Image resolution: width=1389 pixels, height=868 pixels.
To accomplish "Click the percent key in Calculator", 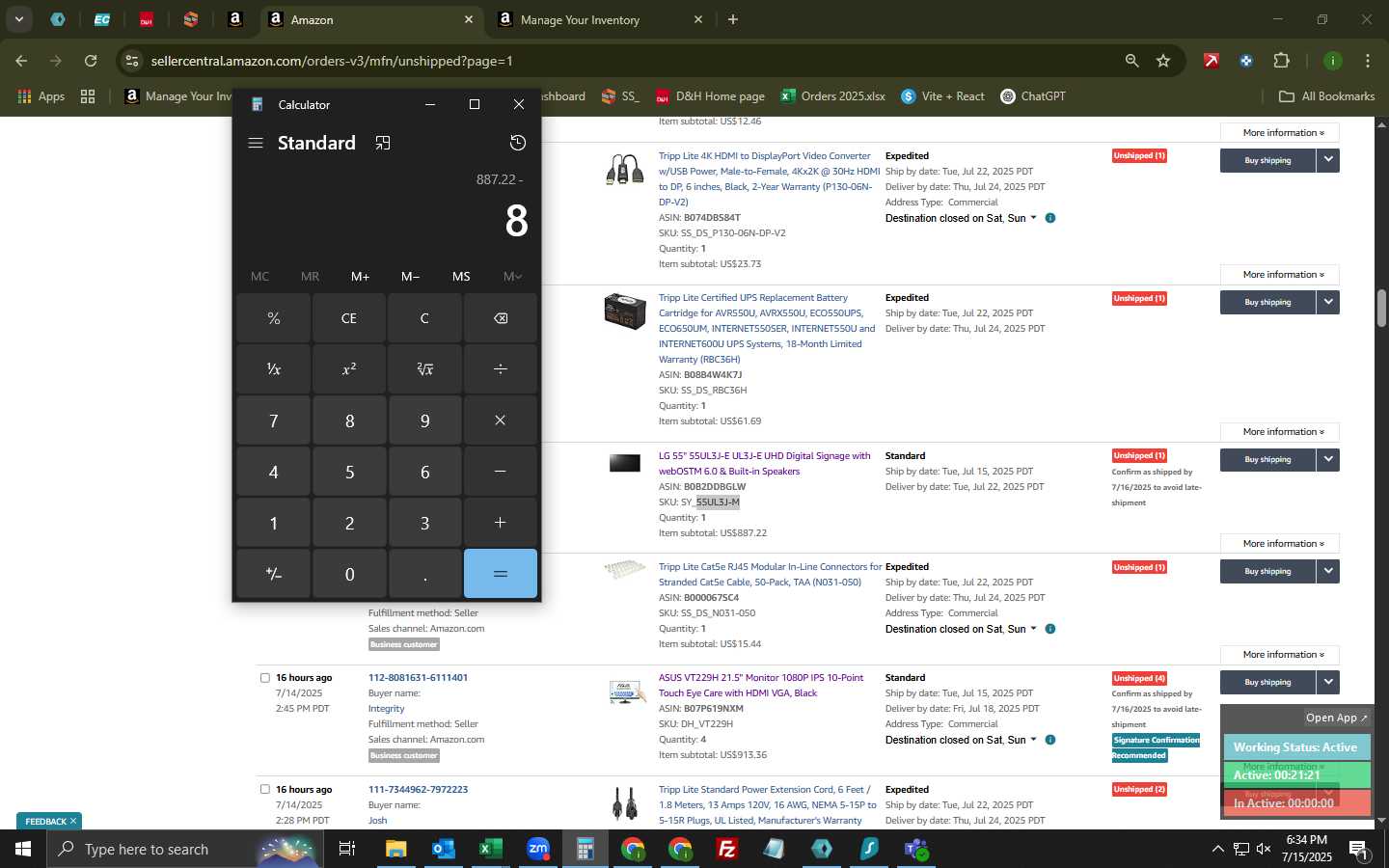I will tap(274, 318).
